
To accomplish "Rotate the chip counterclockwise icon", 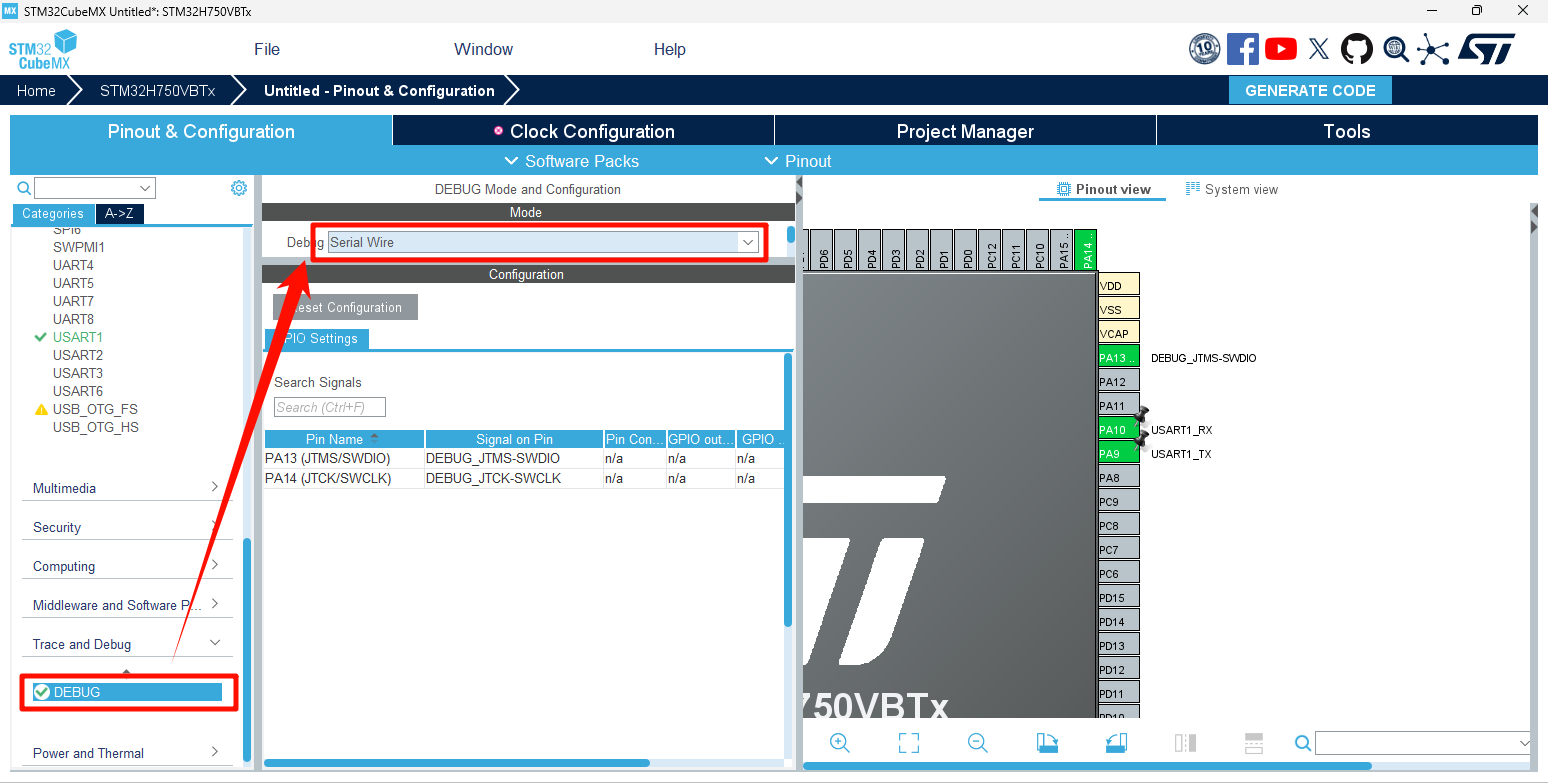I will pos(1116,743).
